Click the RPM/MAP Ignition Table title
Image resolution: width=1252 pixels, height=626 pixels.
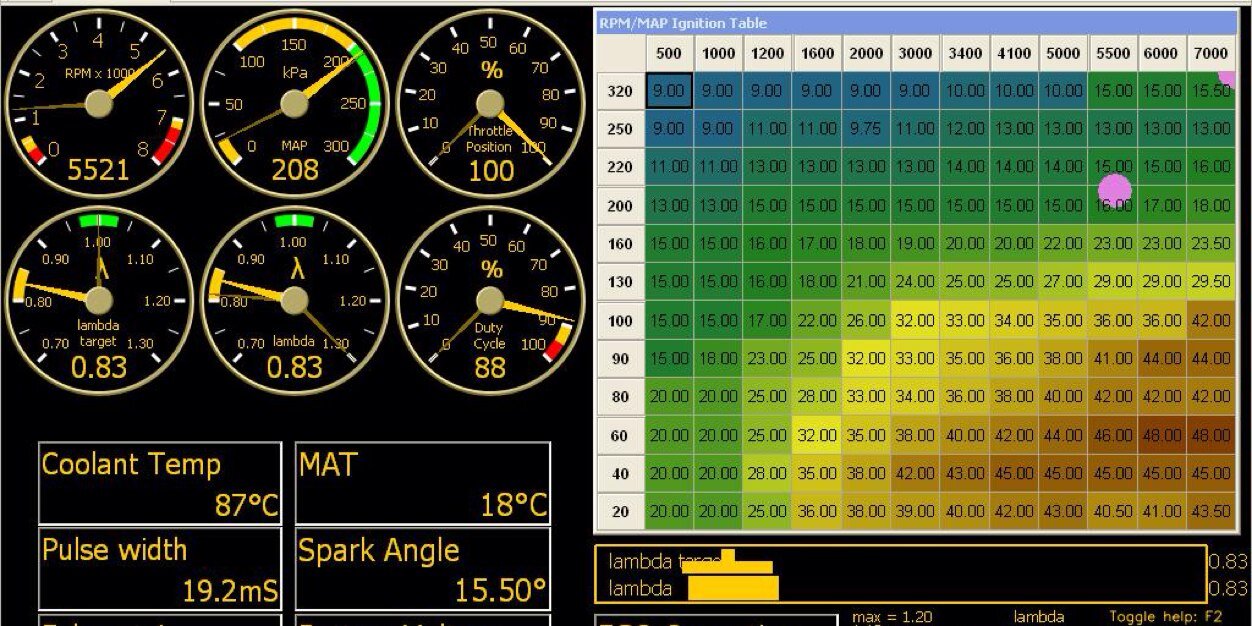coord(683,22)
